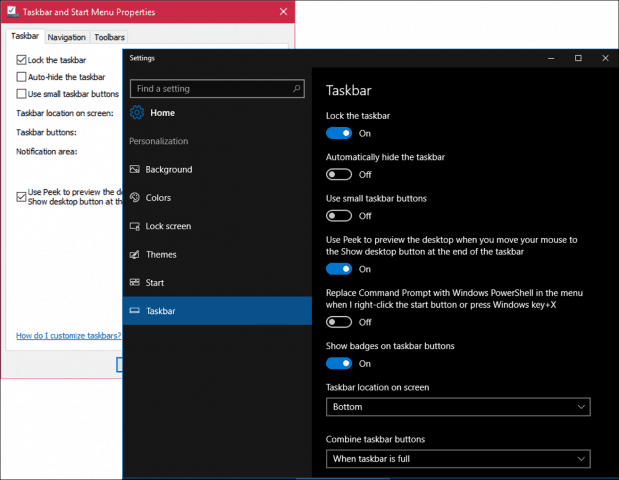Close the Settings window
This screenshot has width=619, height=480.
[x=605, y=58]
